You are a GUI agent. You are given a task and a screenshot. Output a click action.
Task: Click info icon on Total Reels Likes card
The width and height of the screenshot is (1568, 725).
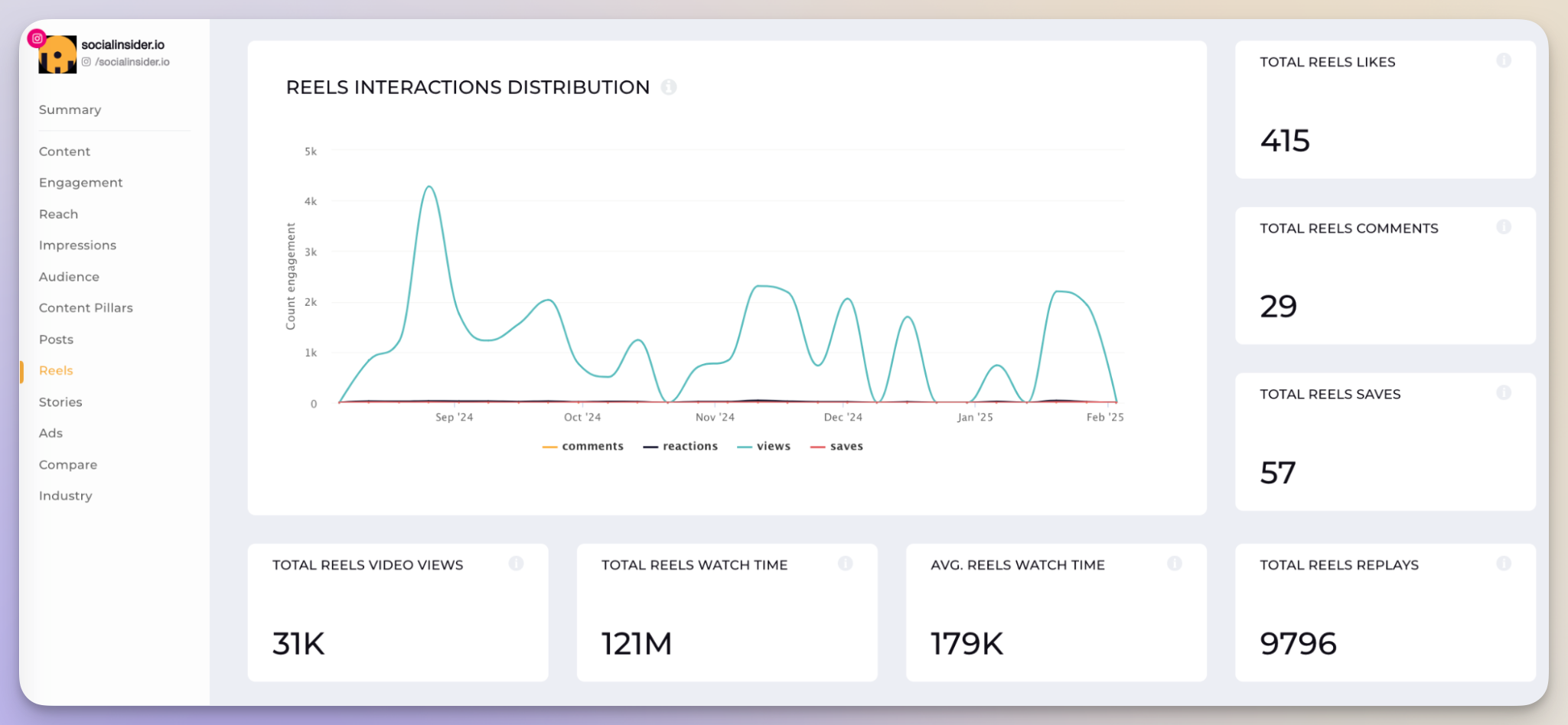coord(1504,60)
